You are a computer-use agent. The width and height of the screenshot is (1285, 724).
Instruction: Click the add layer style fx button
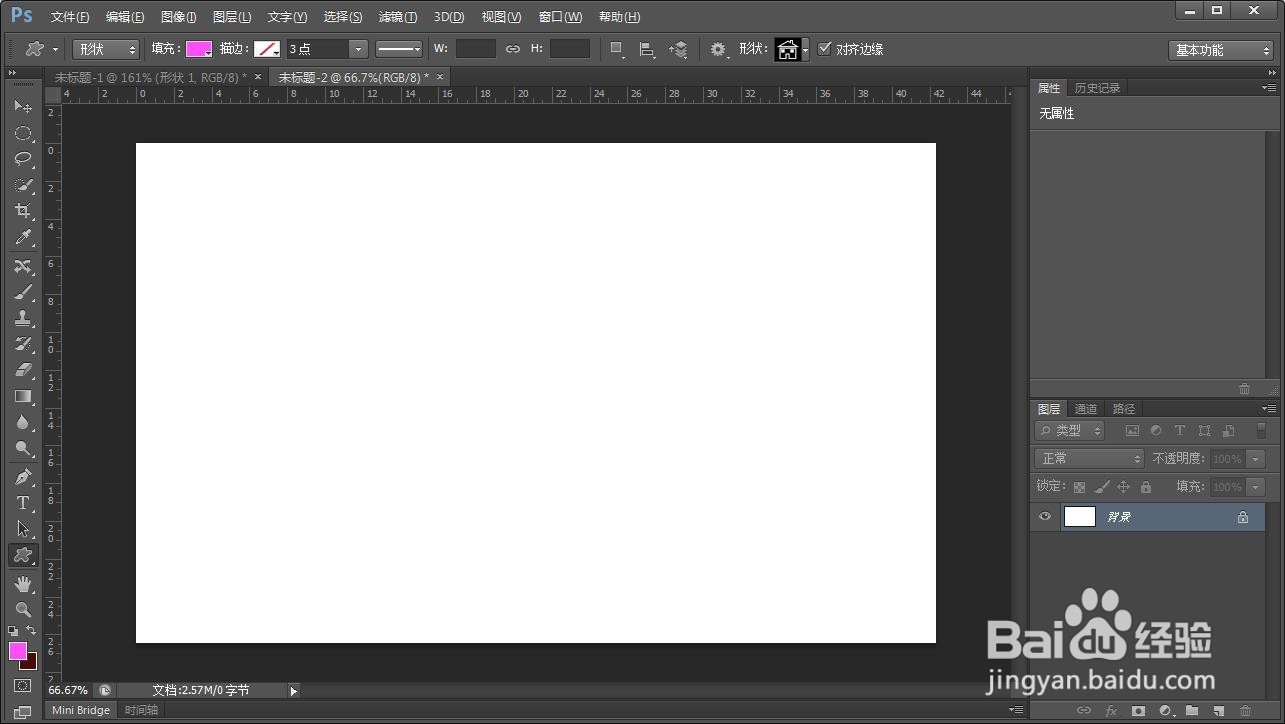pyautogui.click(x=1111, y=711)
